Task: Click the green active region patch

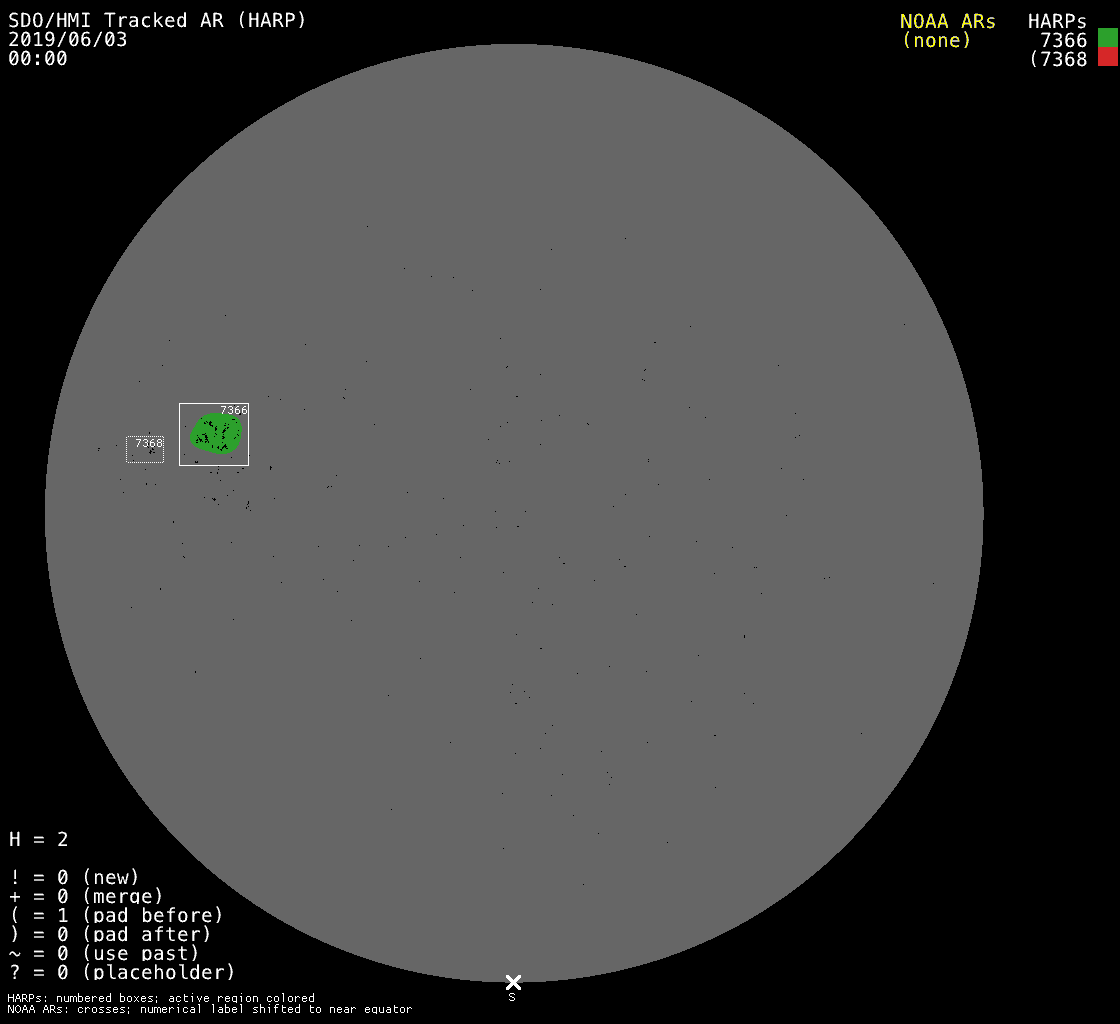Action: [x=216, y=434]
